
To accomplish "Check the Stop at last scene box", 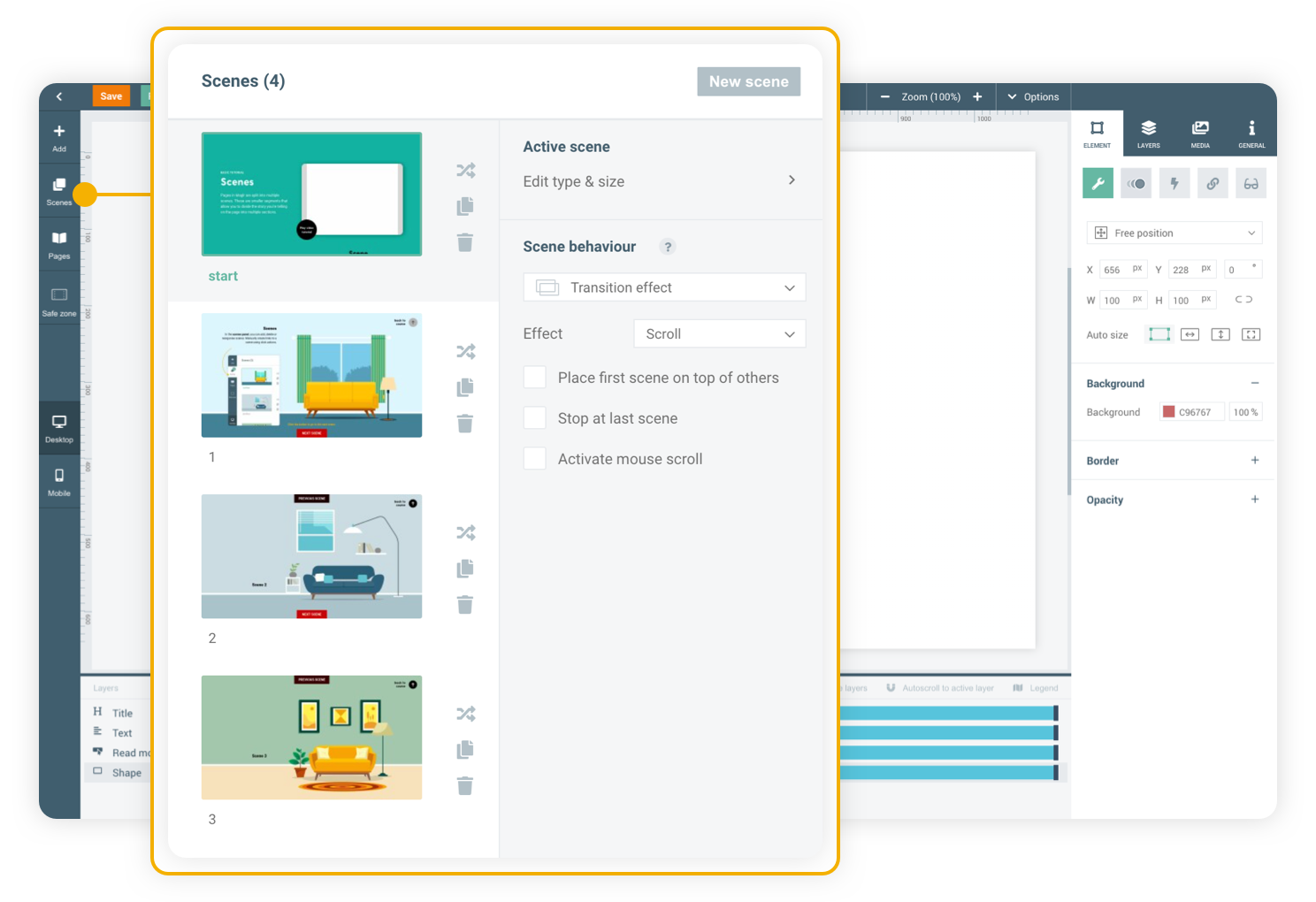I will [x=535, y=418].
